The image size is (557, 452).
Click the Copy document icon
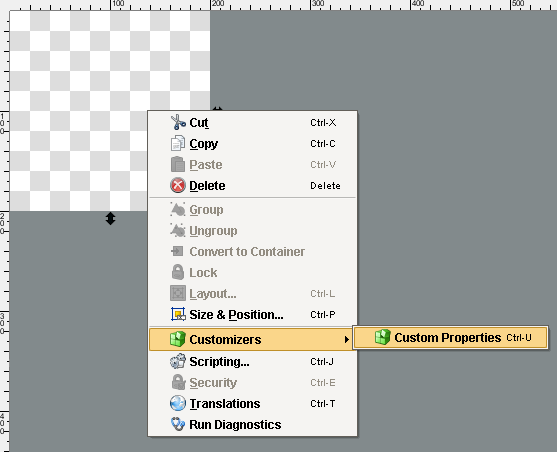[178, 143]
